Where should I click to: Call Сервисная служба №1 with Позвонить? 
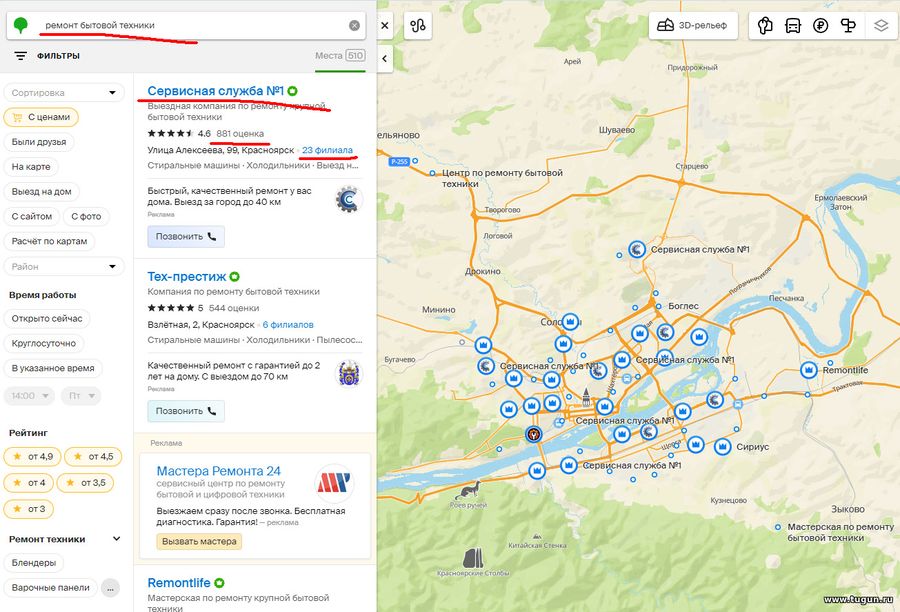pyautogui.click(x=186, y=237)
